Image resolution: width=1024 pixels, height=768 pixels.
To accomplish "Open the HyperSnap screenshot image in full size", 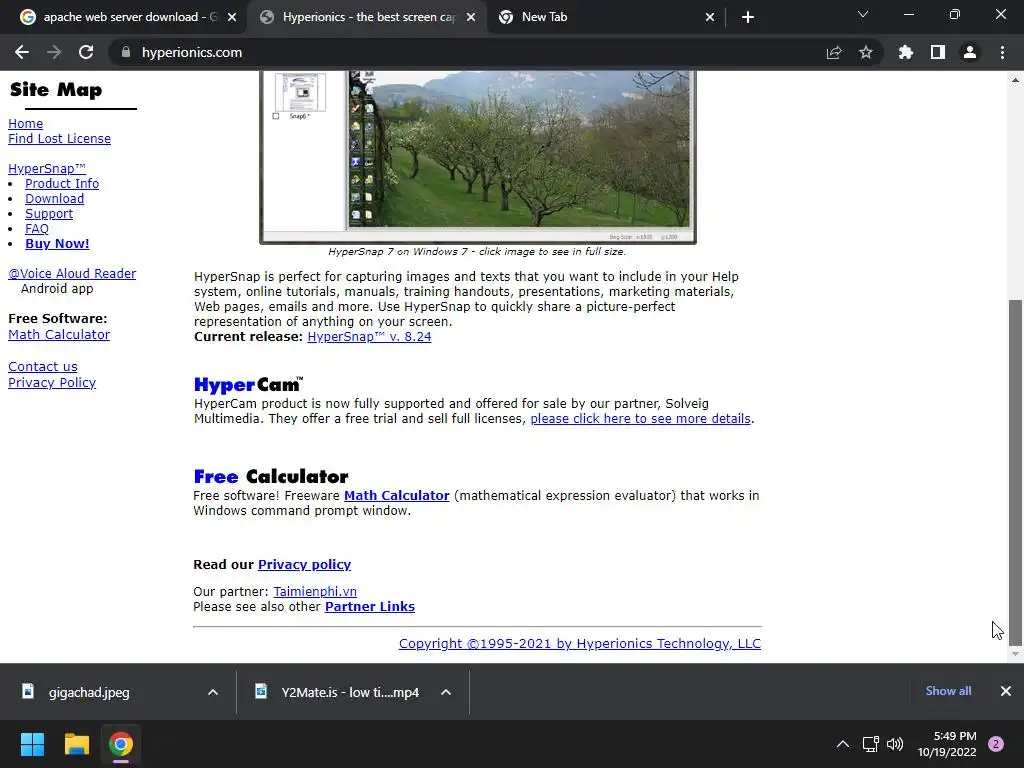I will point(478,157).
